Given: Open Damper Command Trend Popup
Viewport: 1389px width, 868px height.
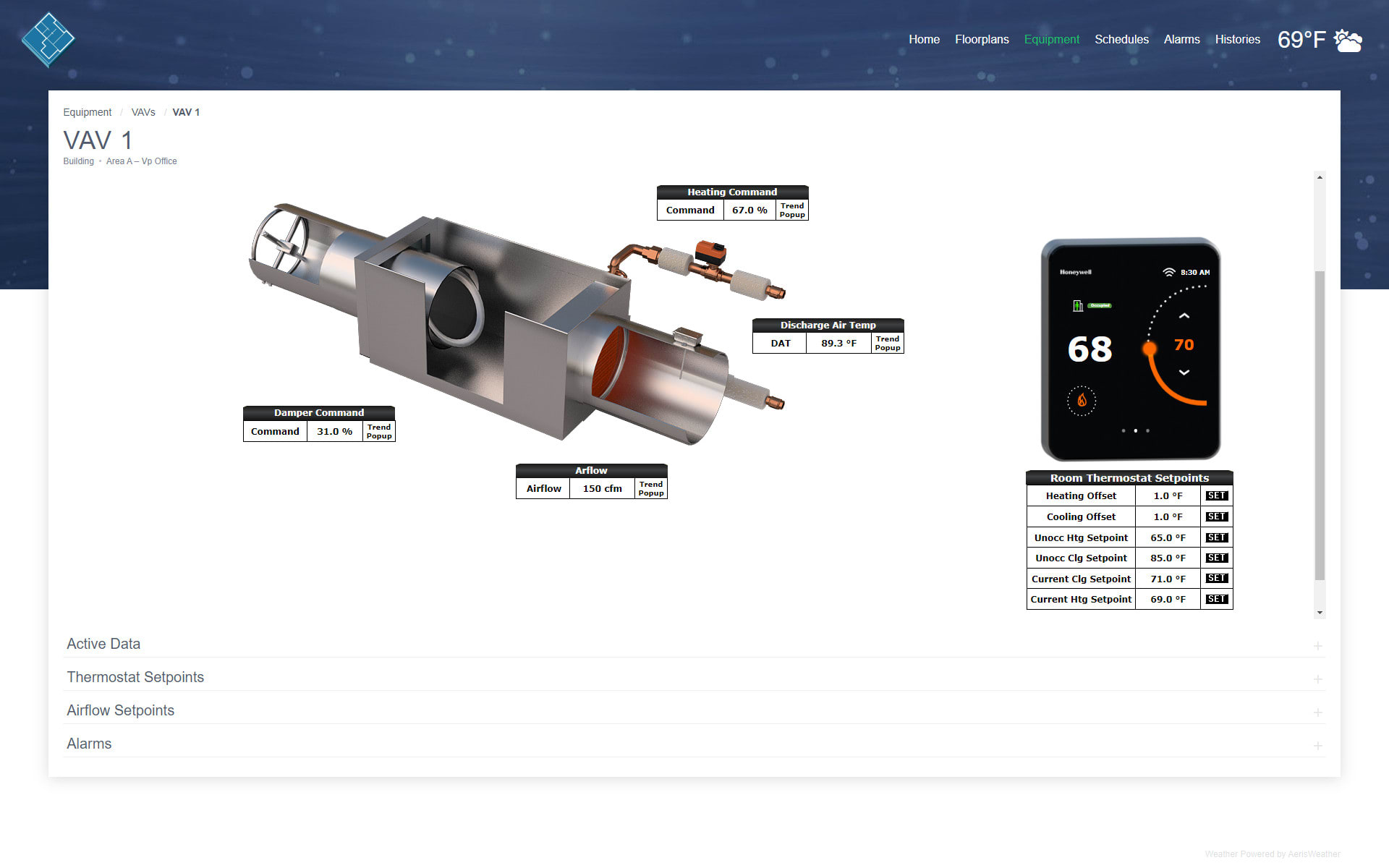Looking at the screenshot, I should click(379, 431).
